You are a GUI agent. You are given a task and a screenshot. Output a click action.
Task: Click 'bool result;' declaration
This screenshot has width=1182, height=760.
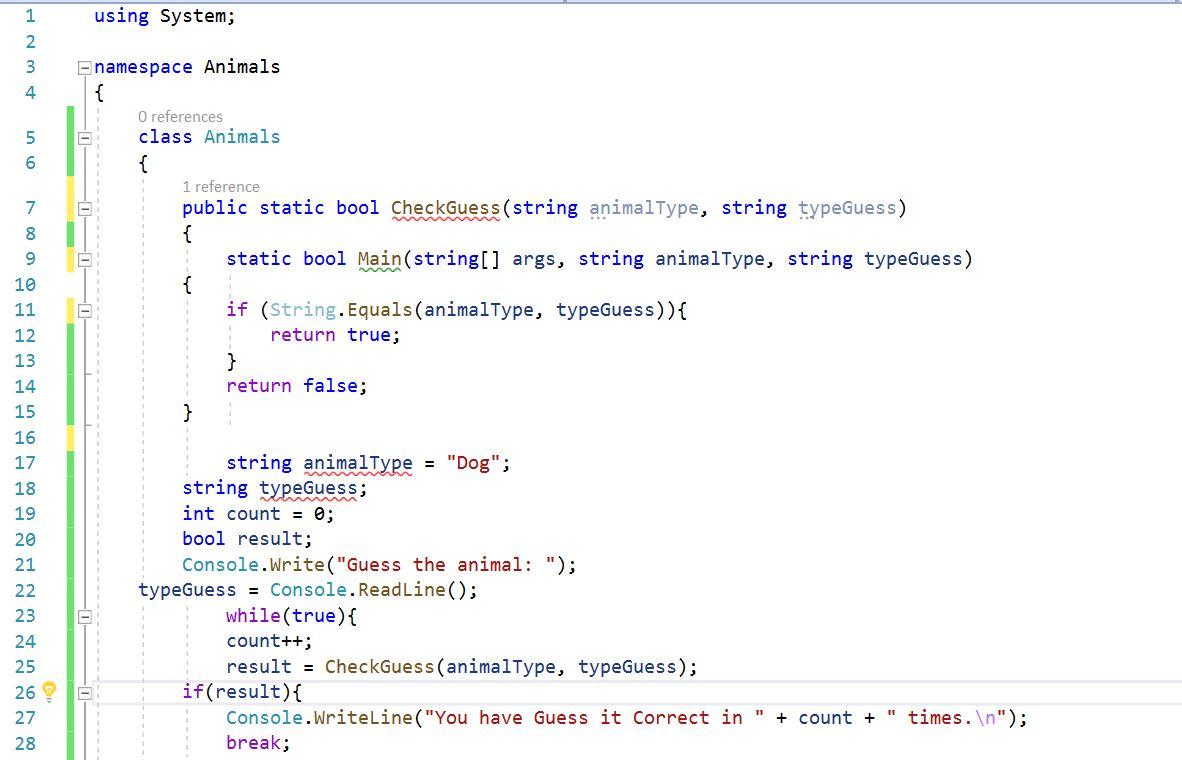247,539
